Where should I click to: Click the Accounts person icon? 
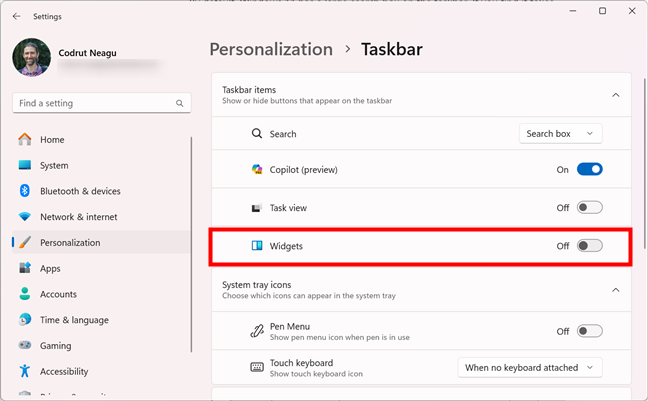click(25, 294)
